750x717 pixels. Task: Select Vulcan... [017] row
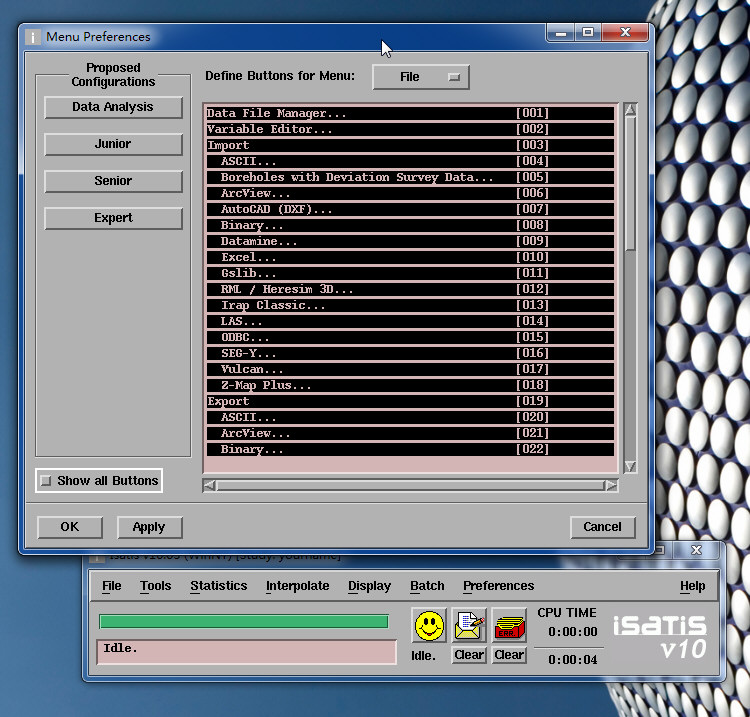[x=410, y=370]
